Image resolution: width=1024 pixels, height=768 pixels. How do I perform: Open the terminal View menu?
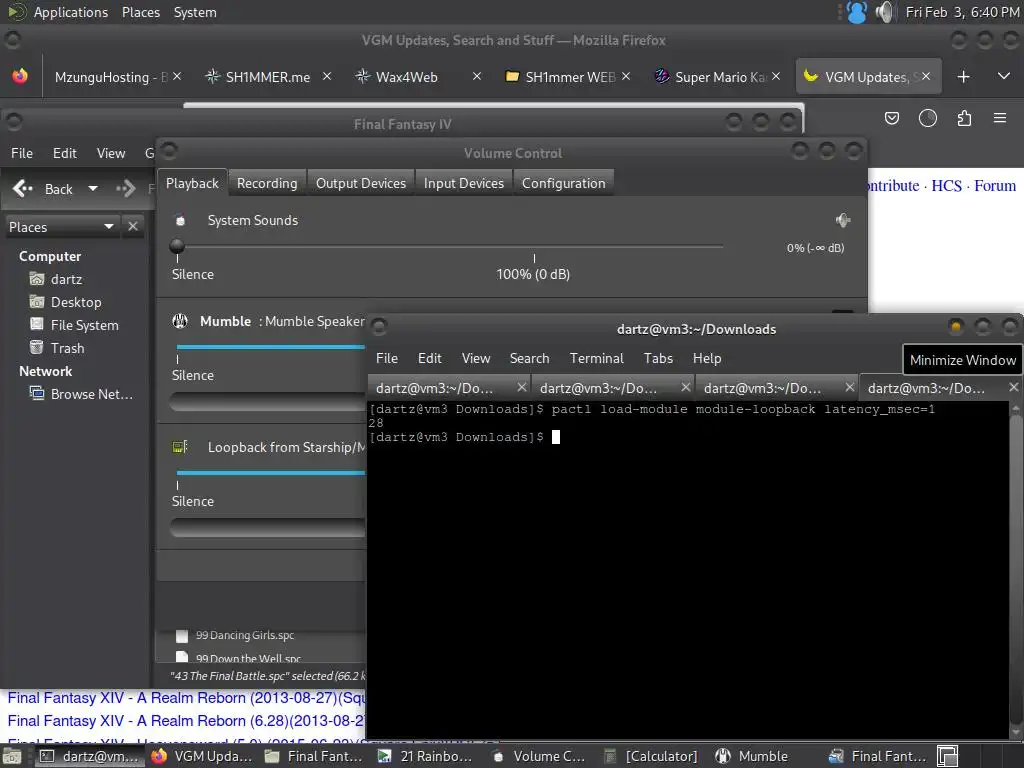click(x=476, y=359)
